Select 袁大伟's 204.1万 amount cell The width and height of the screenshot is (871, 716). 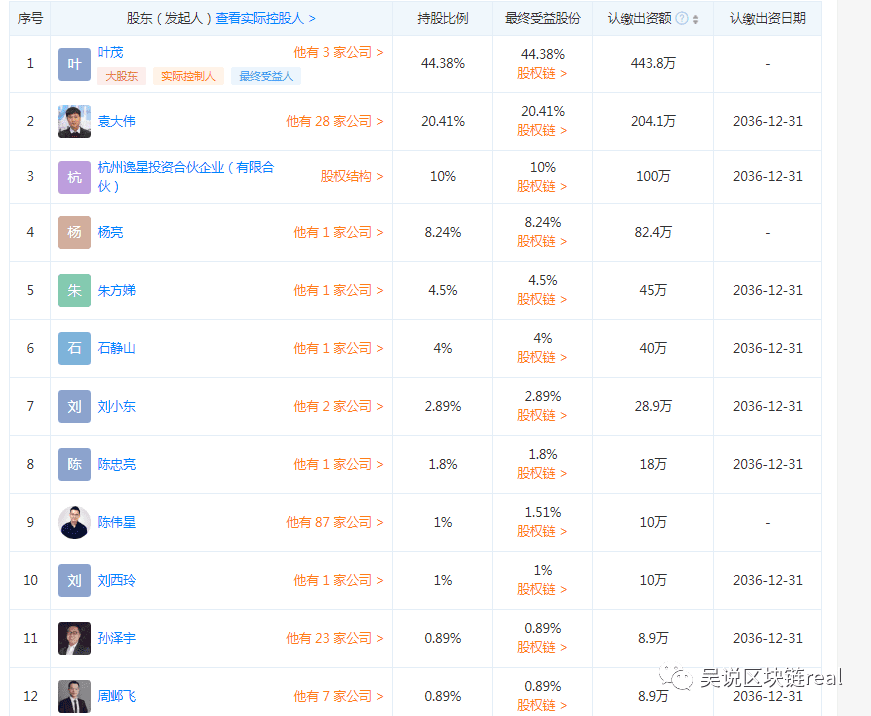click(653, 121)
